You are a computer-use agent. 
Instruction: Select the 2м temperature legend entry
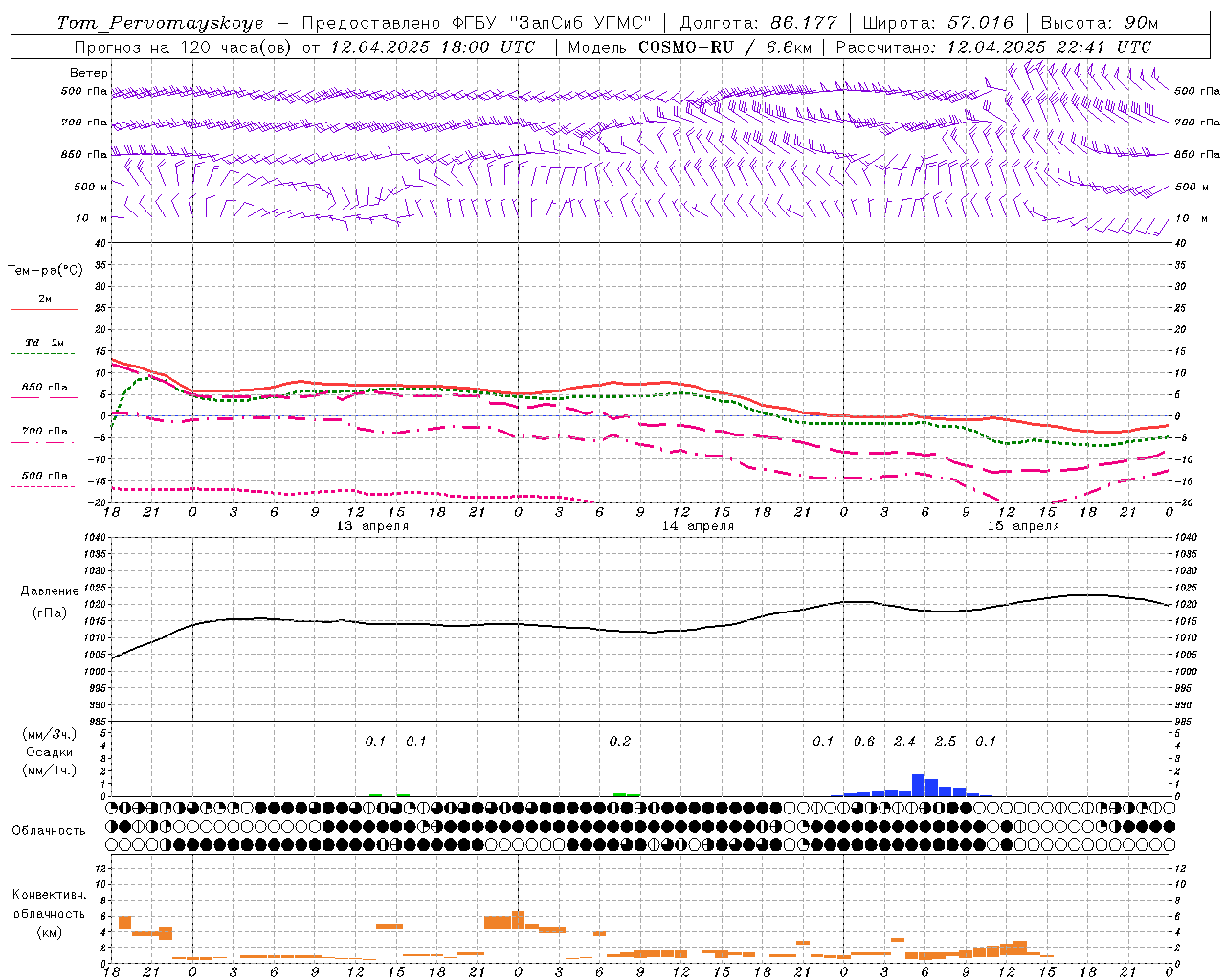45,299
